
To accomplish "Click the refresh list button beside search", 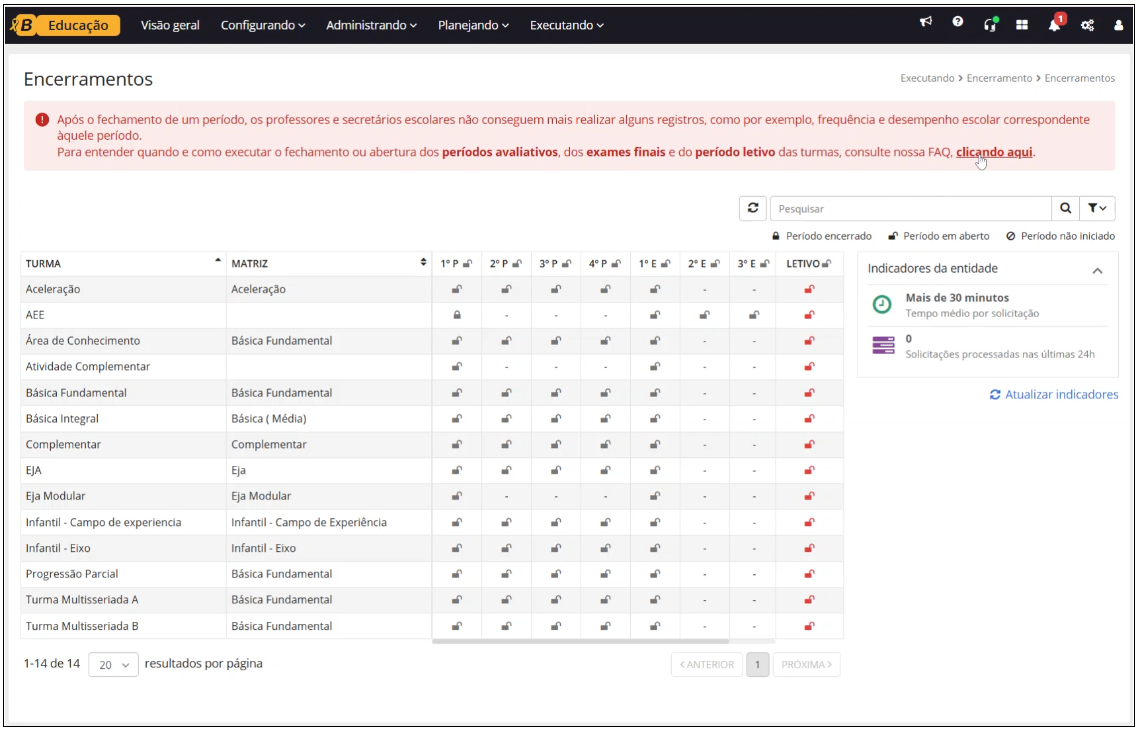I will 753,208.
